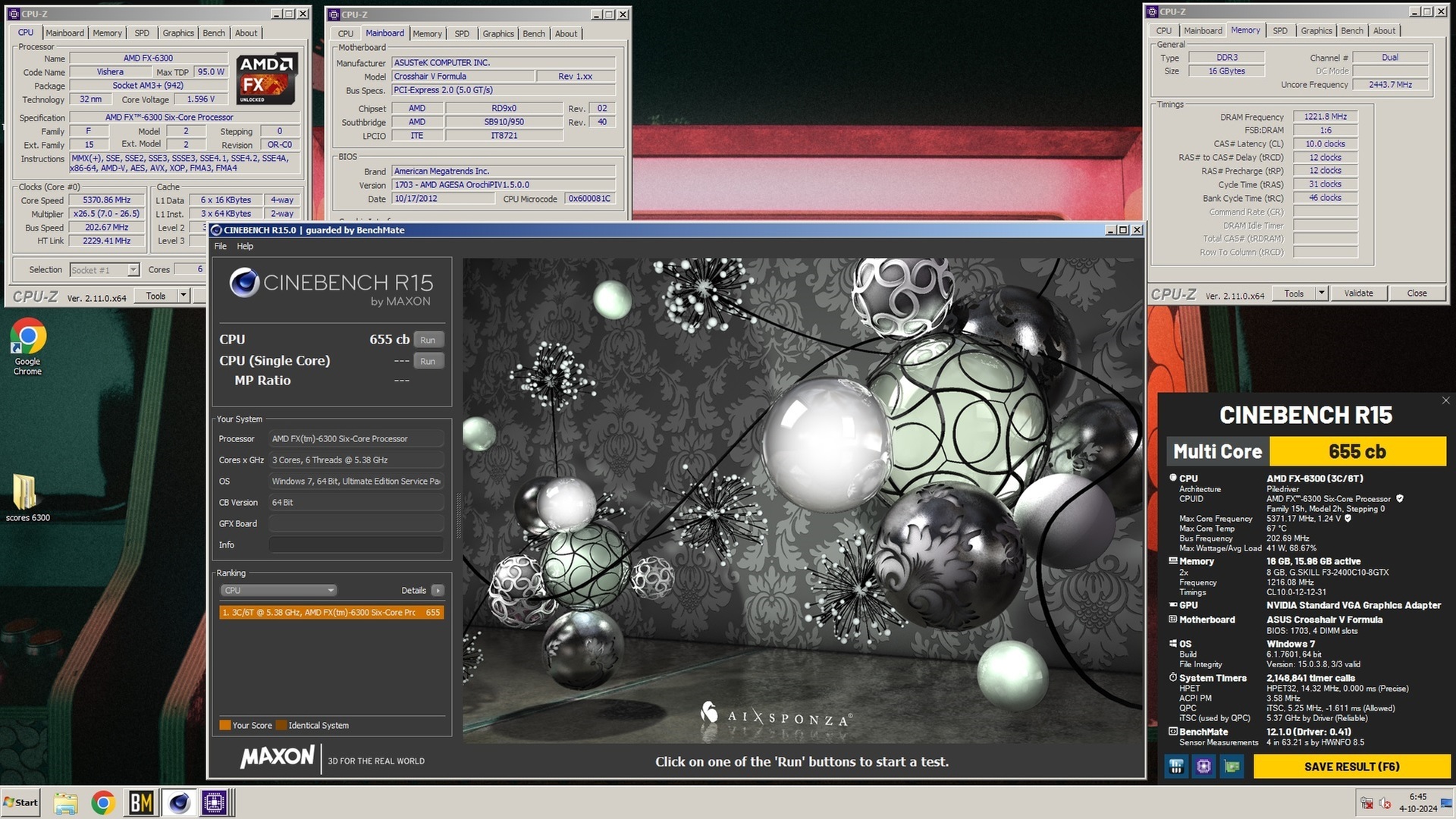
Task: Open the Cinebench Help menu
Action: pyautogui.click(x=245, y=246)
